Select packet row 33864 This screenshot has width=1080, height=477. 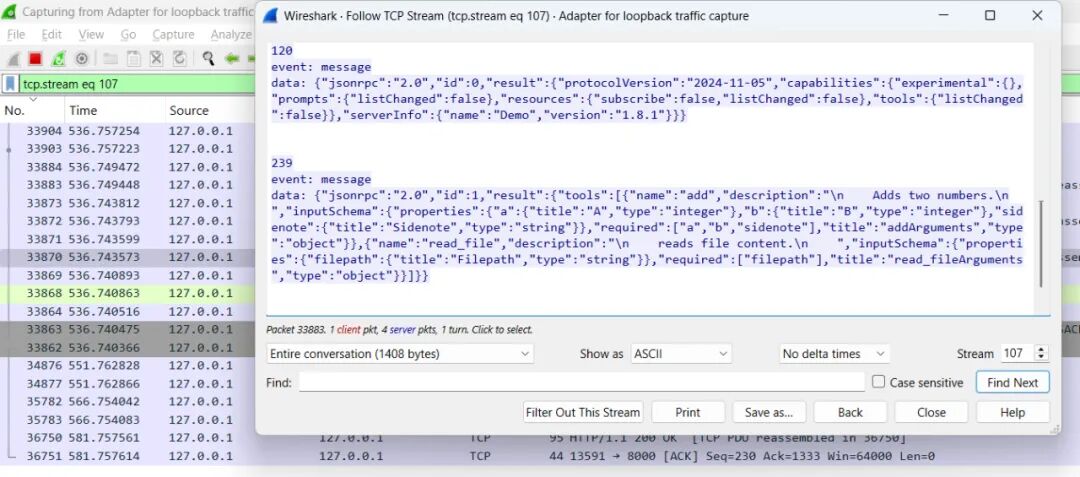[127, 311]
